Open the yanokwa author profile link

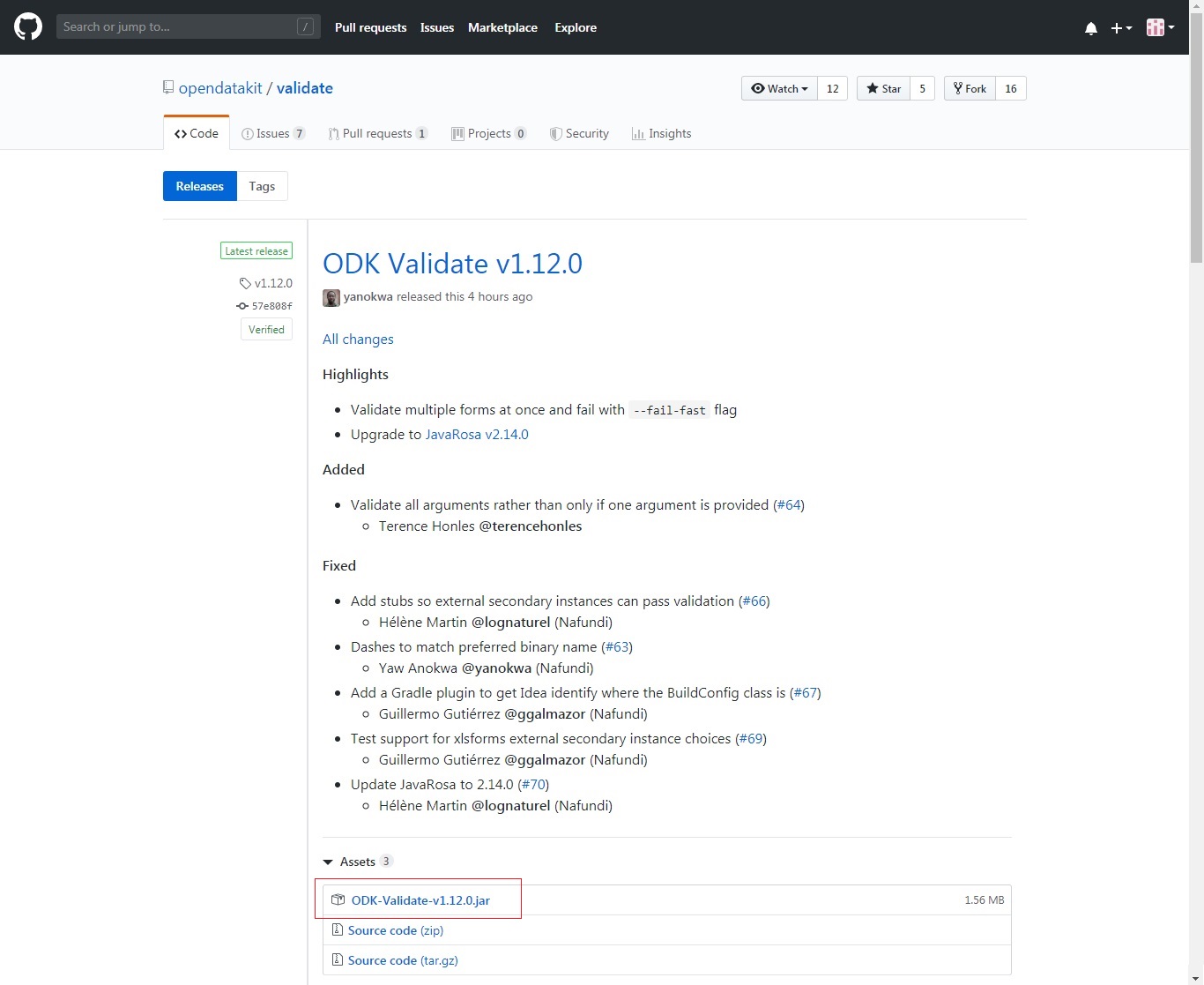(368, 296)
